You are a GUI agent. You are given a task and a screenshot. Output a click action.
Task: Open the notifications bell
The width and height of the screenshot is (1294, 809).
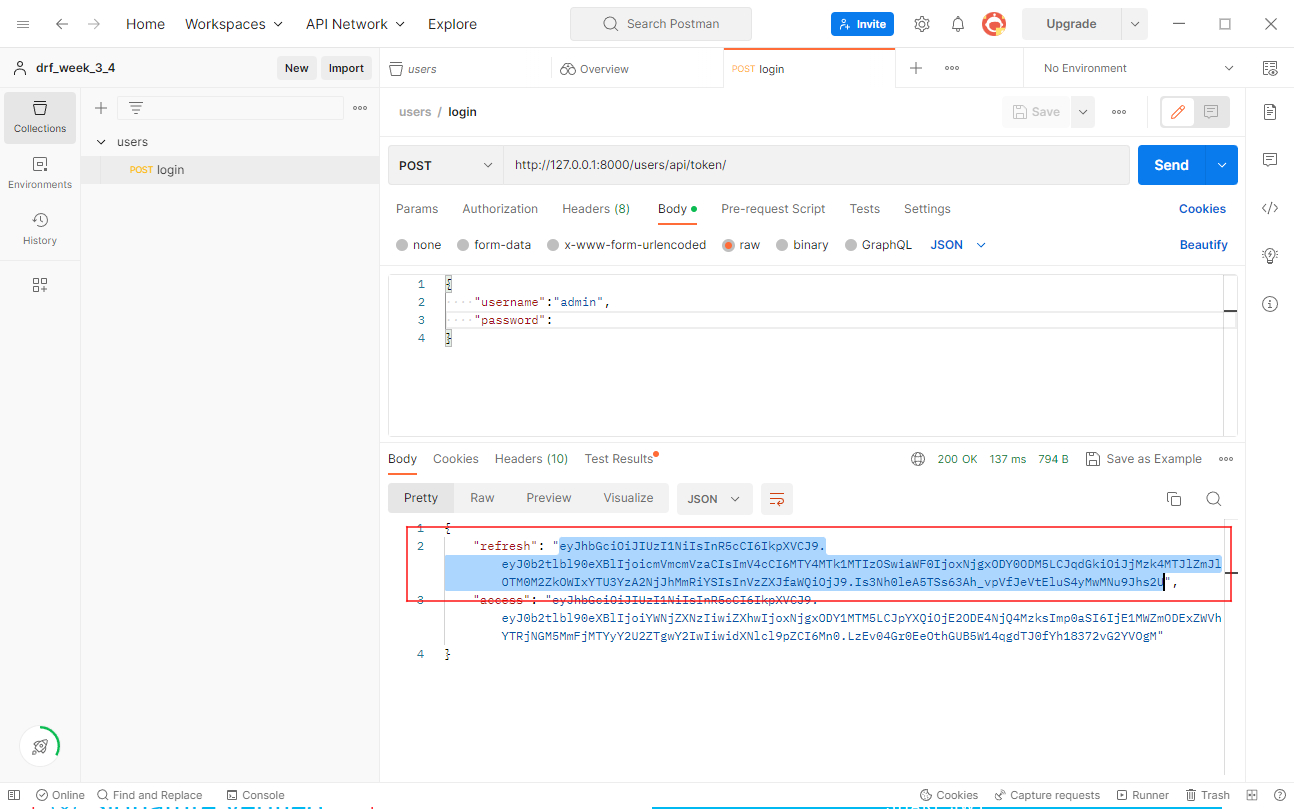click(x=958, y=24)
